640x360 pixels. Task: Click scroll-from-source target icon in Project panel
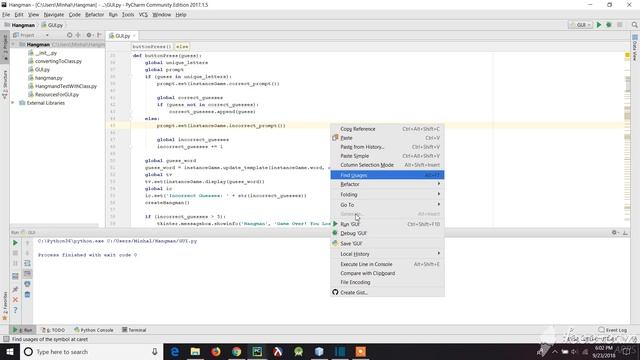[69, 35]
